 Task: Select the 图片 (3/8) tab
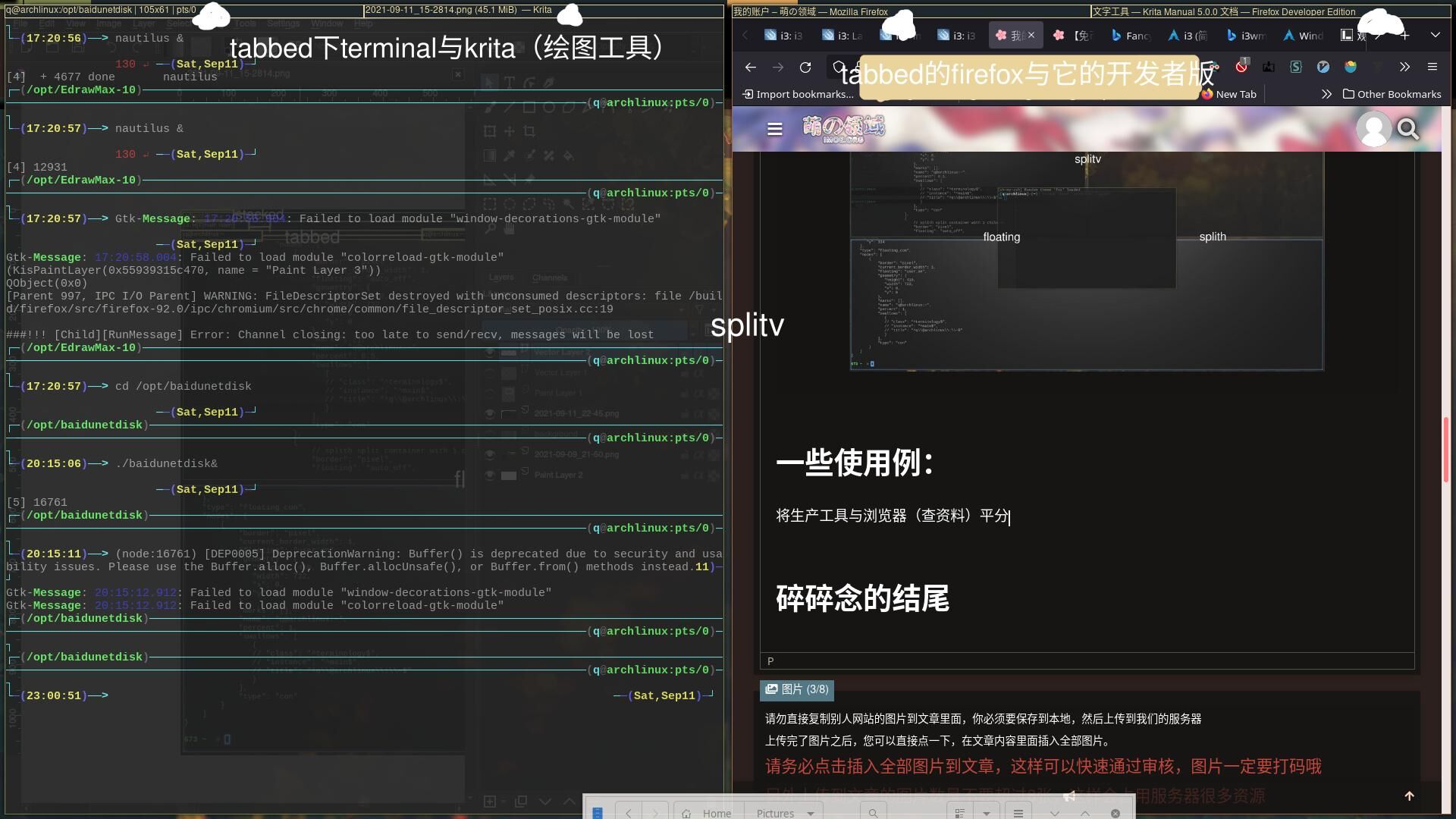coord(797,689)
